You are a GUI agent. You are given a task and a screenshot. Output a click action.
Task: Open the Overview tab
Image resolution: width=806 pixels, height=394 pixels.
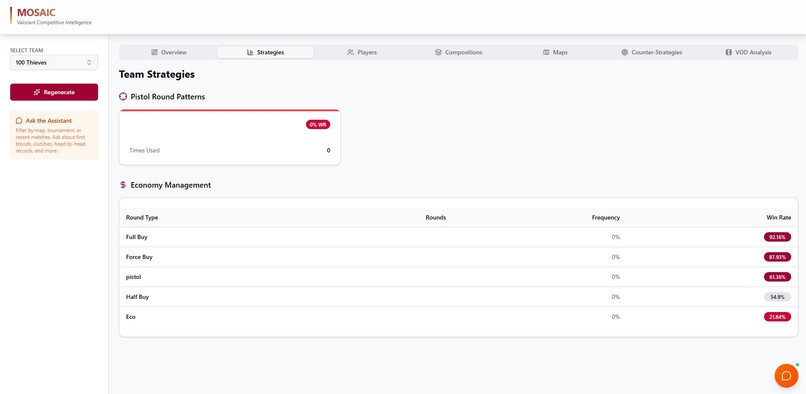[x=169, y=52]
